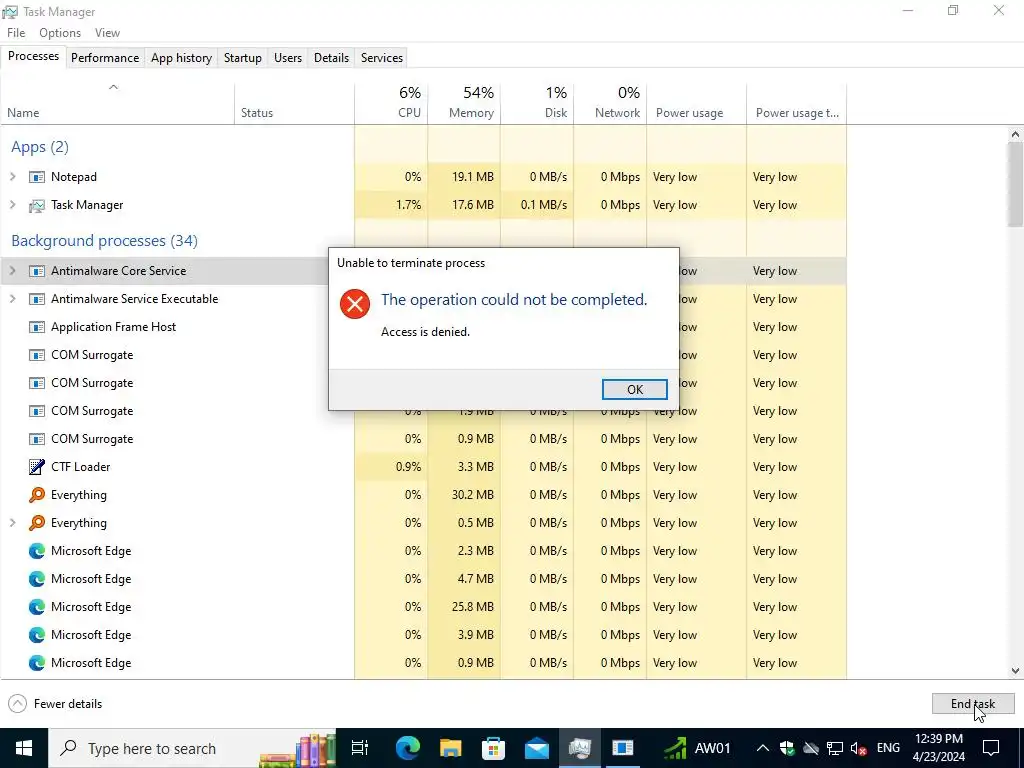The image size is (1024, 768).
Task: Sort by the Memory column header
Action: point(464,103)
